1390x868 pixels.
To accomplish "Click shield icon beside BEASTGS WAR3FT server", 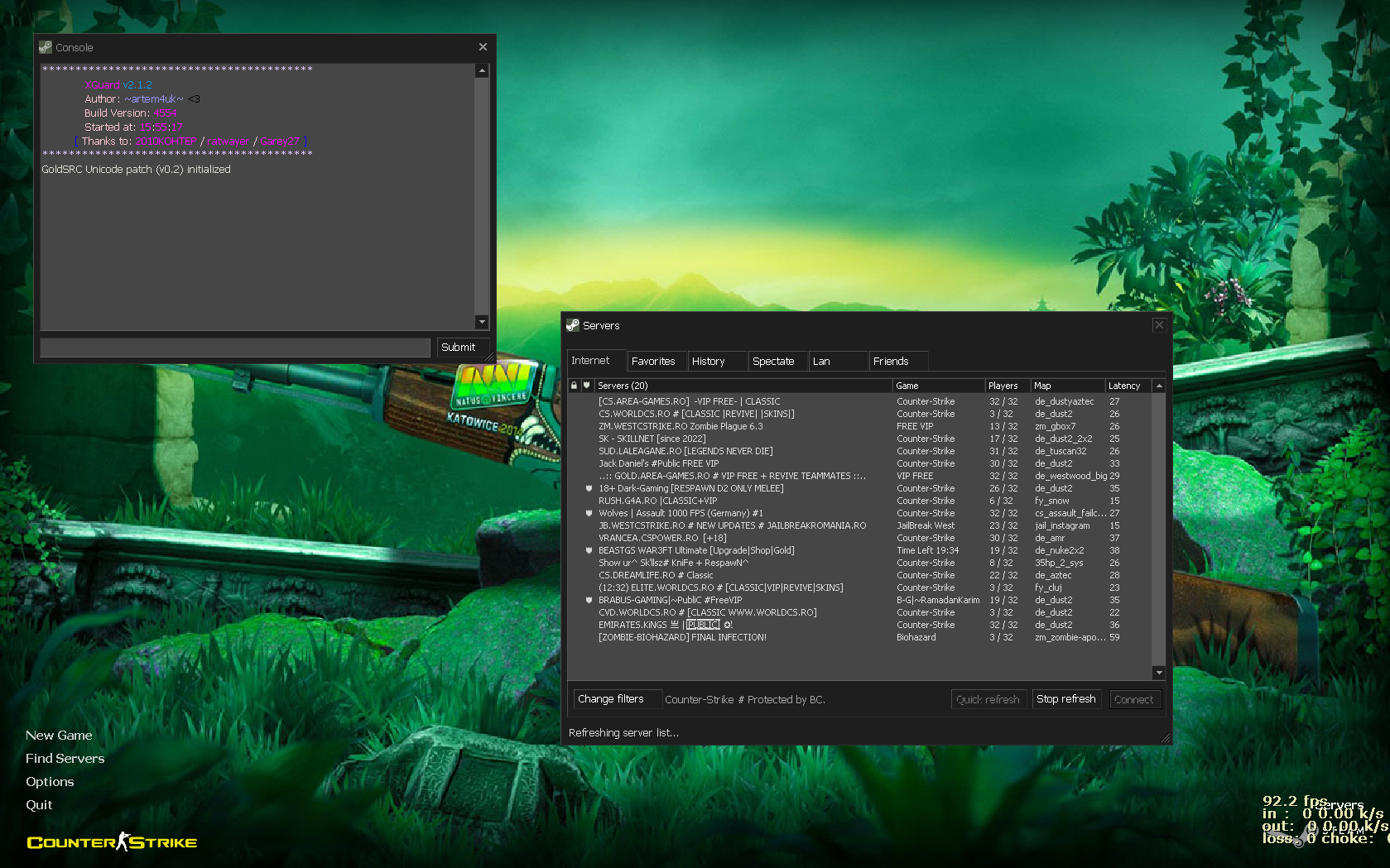I will 589,550.
